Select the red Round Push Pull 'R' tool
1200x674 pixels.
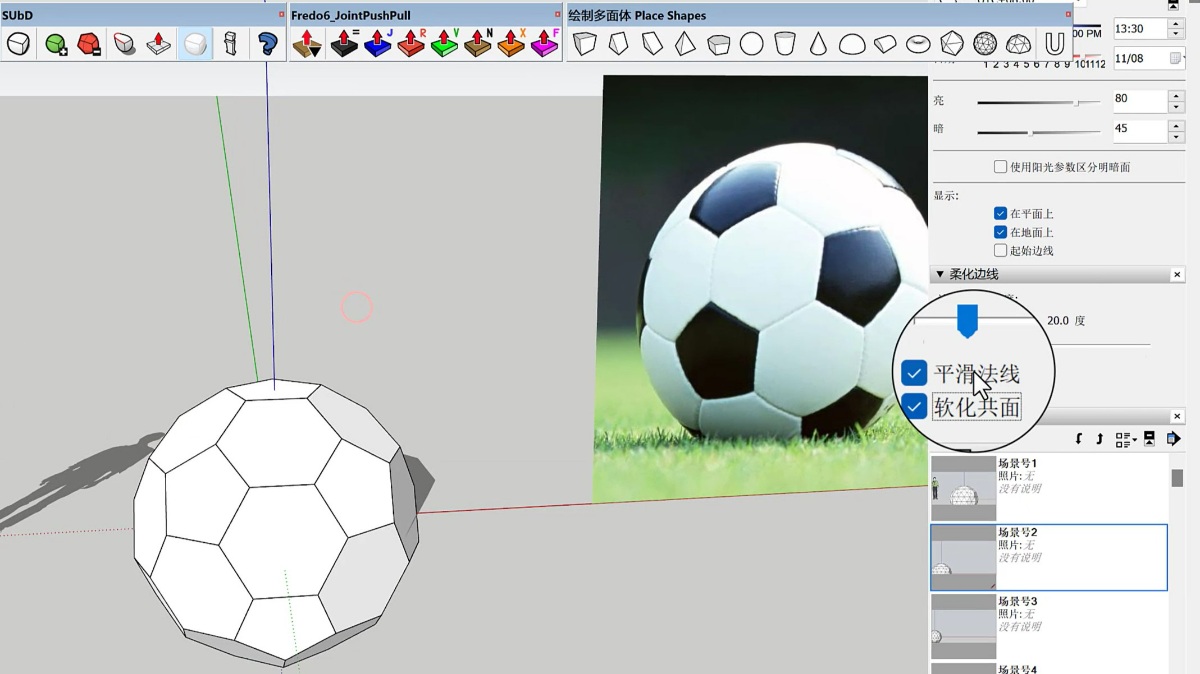click(x=411, y=44)
